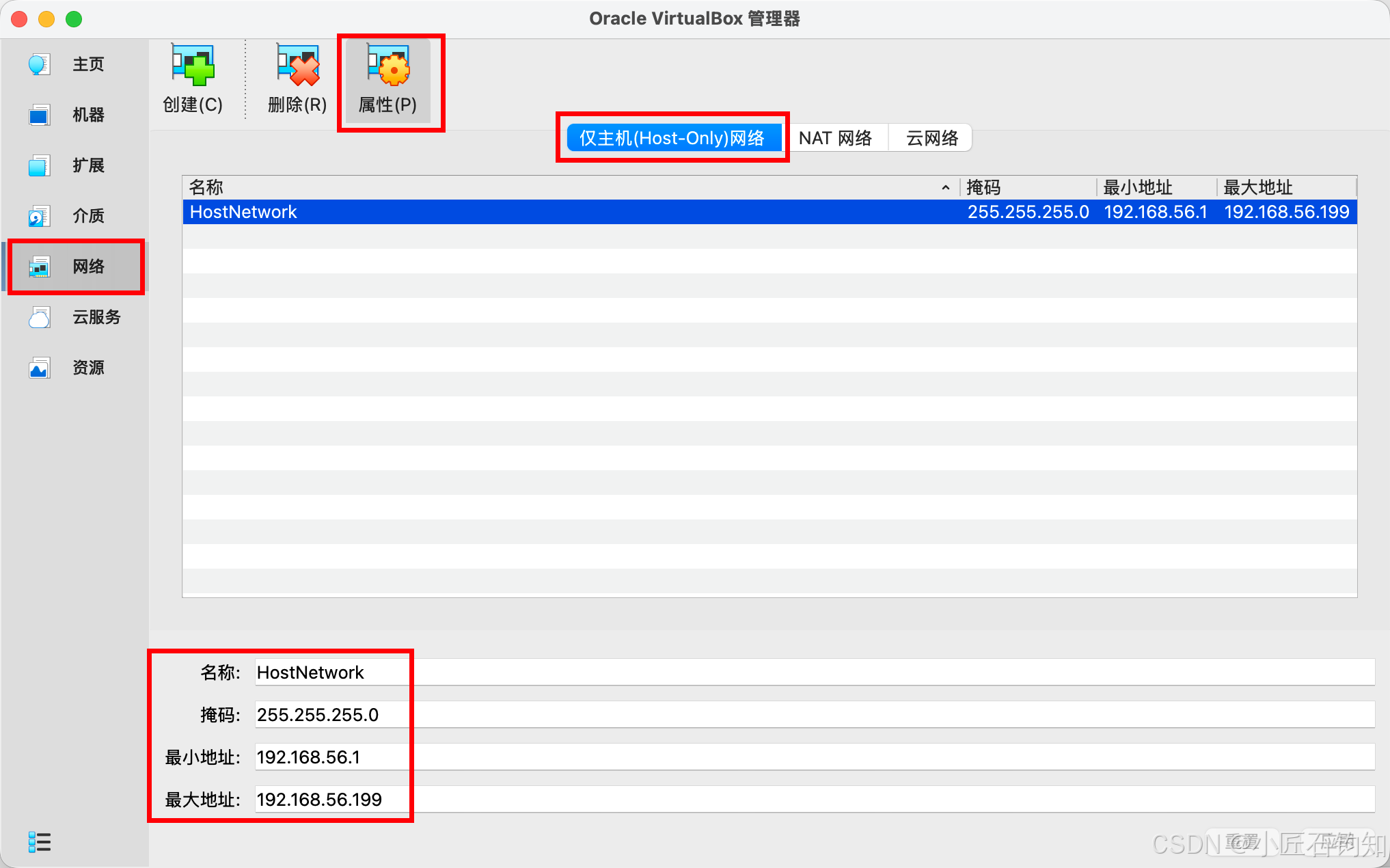
Task: Click the 属性(P) properties gear icon
Action: (x=388, y=66)
